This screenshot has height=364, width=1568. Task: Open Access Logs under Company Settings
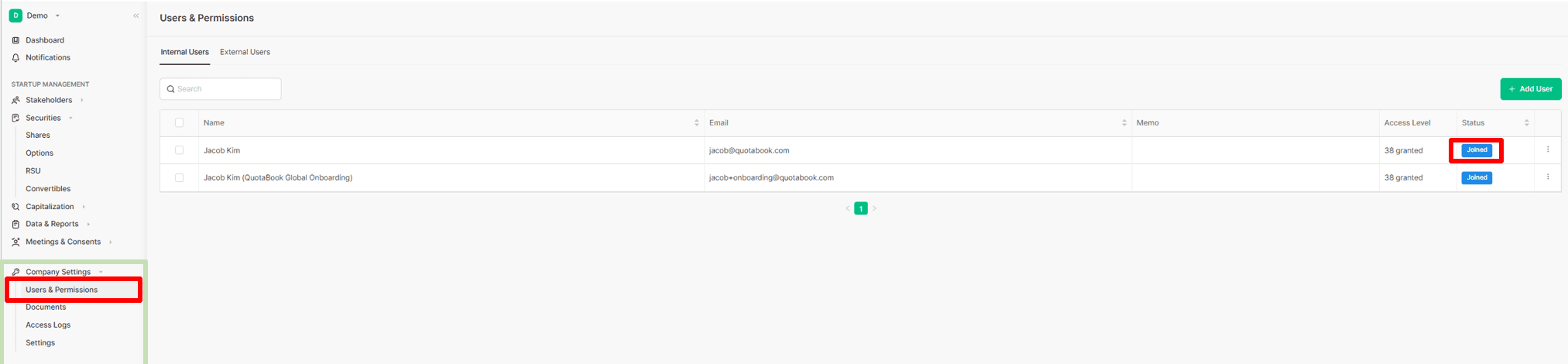tap(48, 325)
